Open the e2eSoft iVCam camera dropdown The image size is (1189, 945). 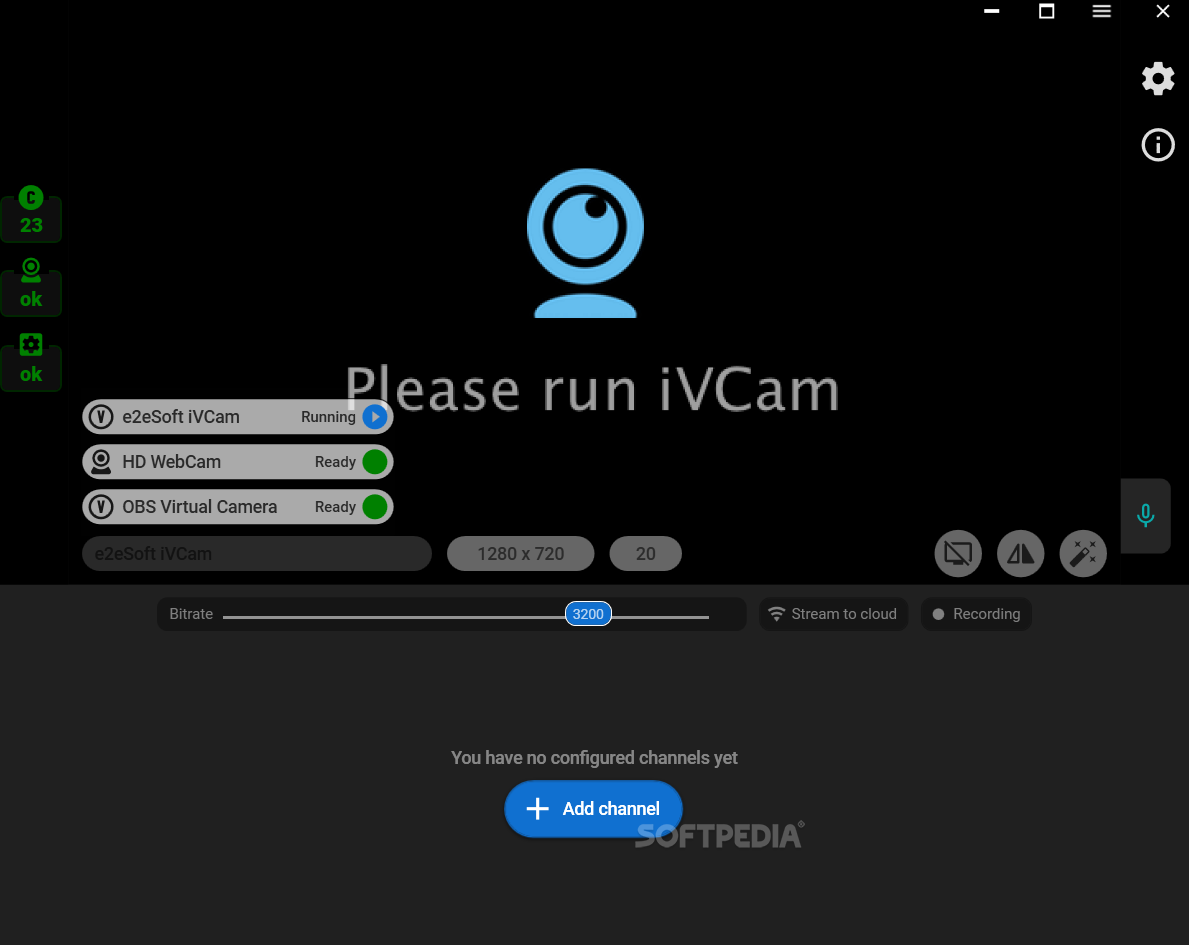[x=257, y=554]
